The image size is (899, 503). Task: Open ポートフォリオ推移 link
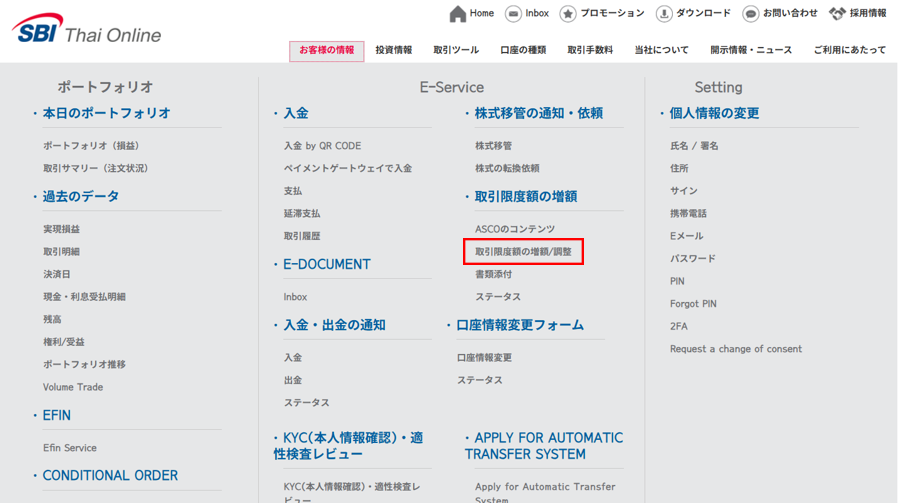point(84,364)
